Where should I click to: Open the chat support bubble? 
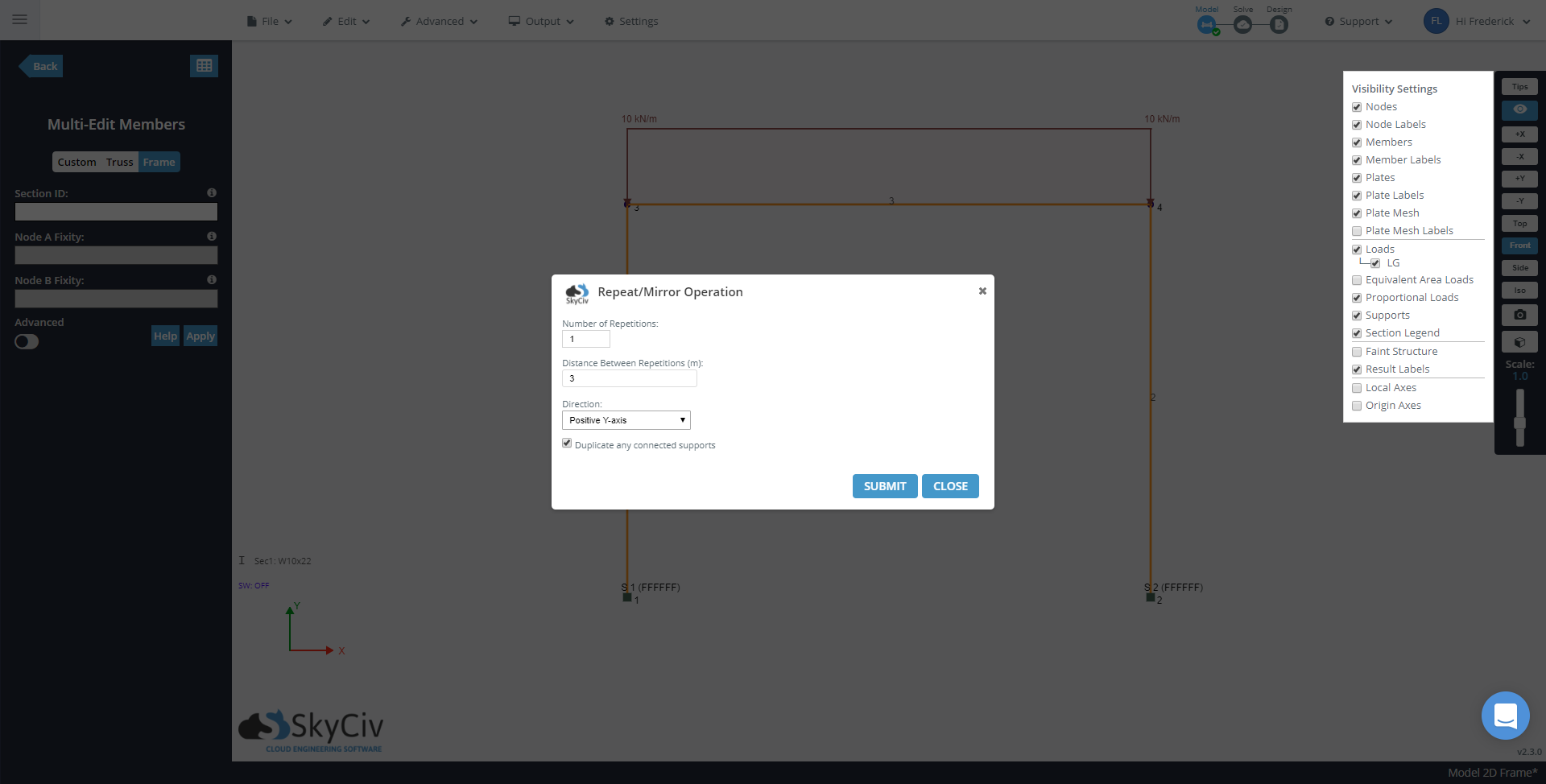1505,715
